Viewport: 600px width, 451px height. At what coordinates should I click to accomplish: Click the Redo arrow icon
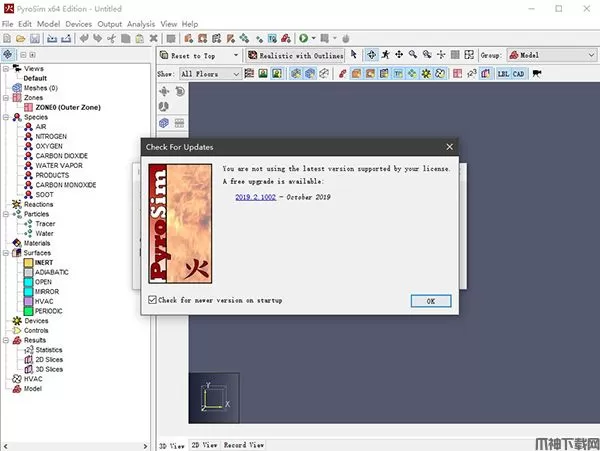coord(98,38)
